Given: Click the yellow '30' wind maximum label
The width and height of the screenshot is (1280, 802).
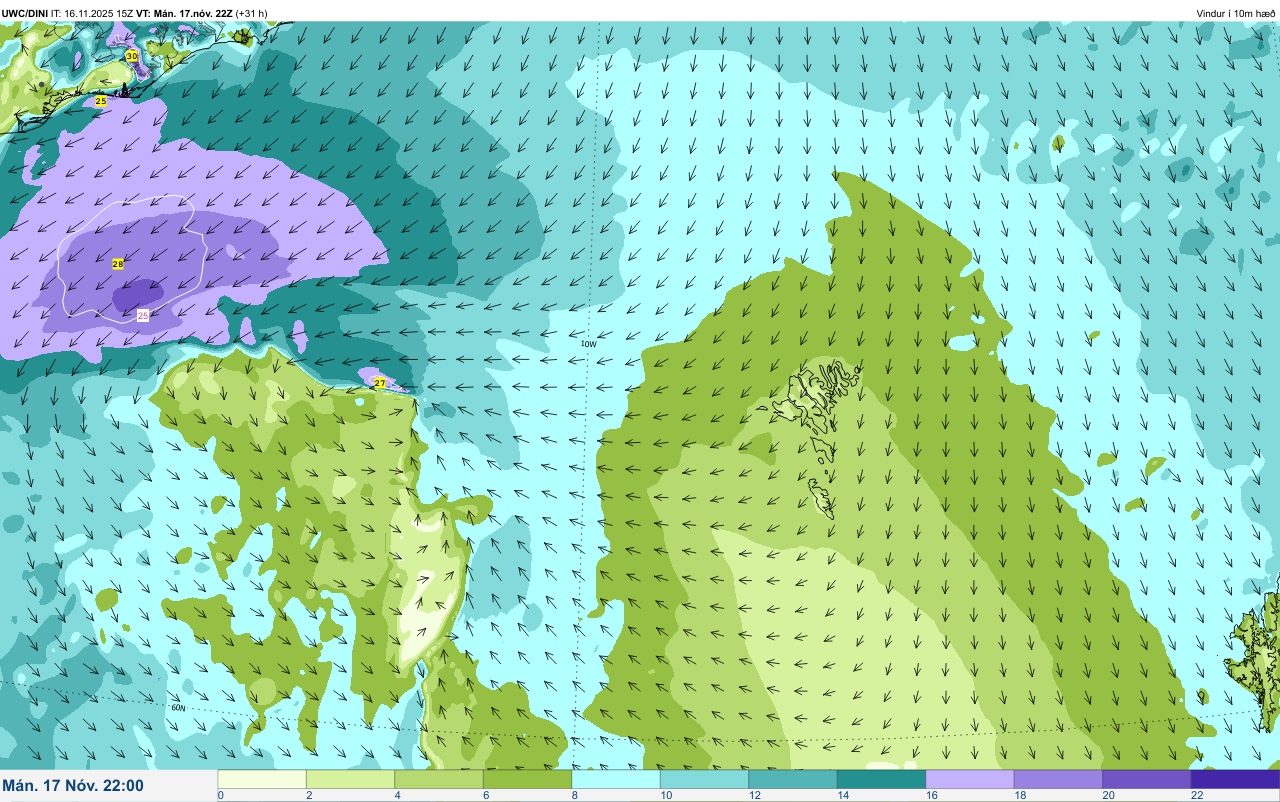Looking at the screenshot, I should point(132,56).
